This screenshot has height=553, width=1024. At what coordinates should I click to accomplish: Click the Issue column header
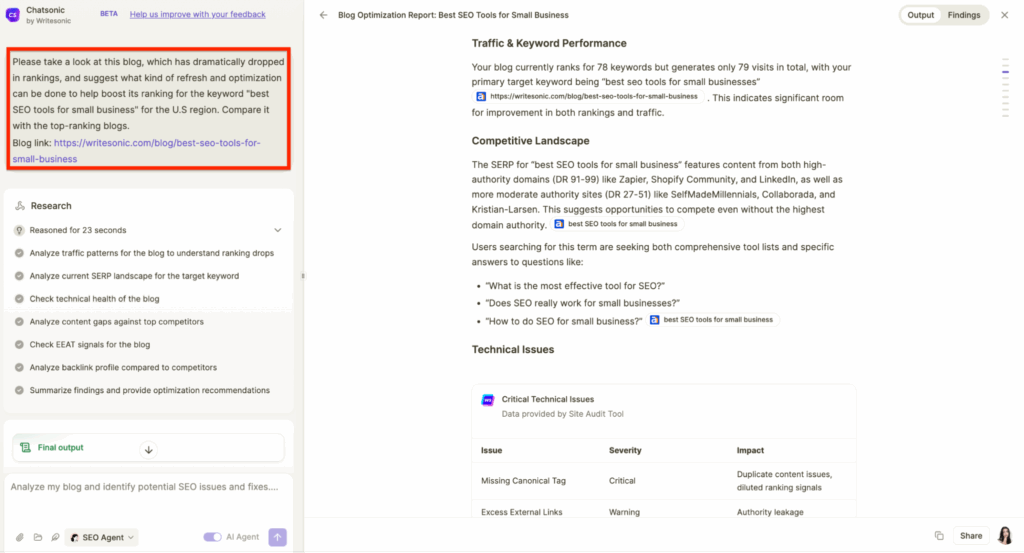point(491,450)
